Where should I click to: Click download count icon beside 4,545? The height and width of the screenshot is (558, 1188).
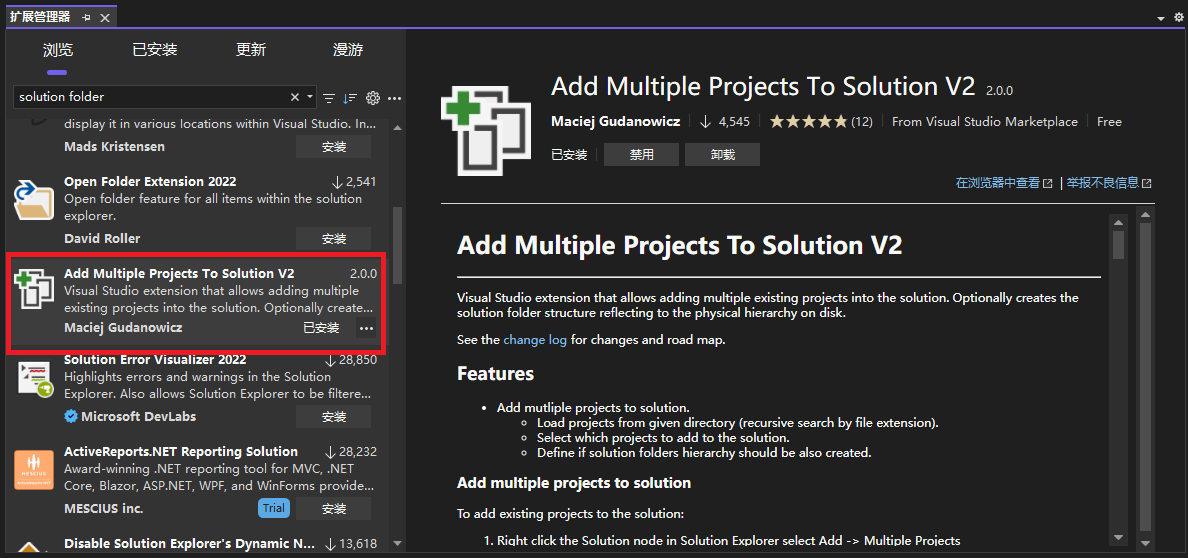click(x=705, y=121)
